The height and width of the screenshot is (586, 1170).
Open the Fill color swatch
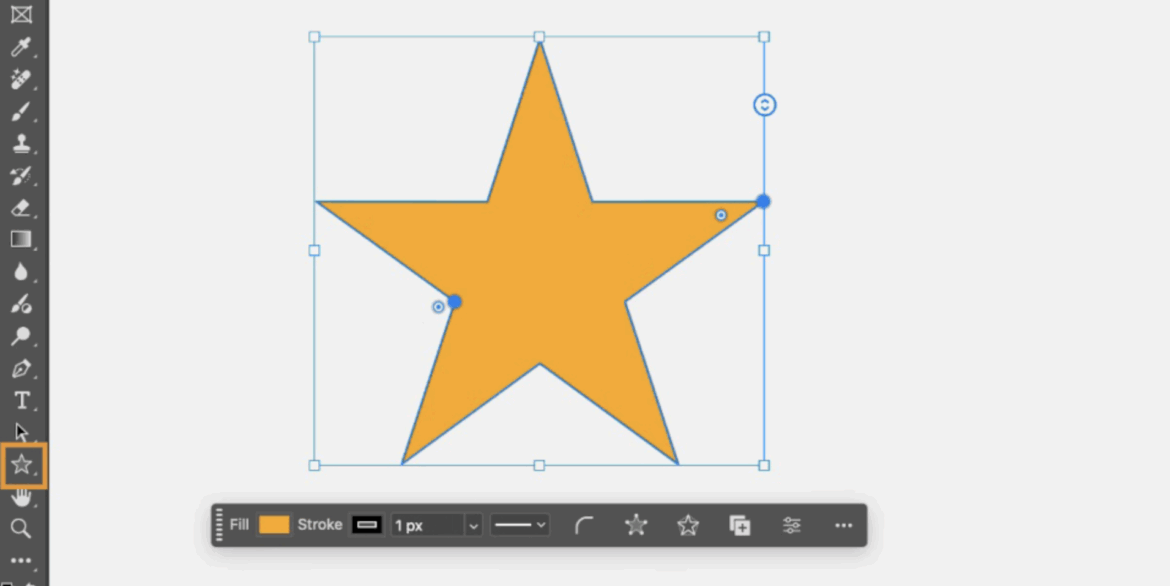click(273, 525)
